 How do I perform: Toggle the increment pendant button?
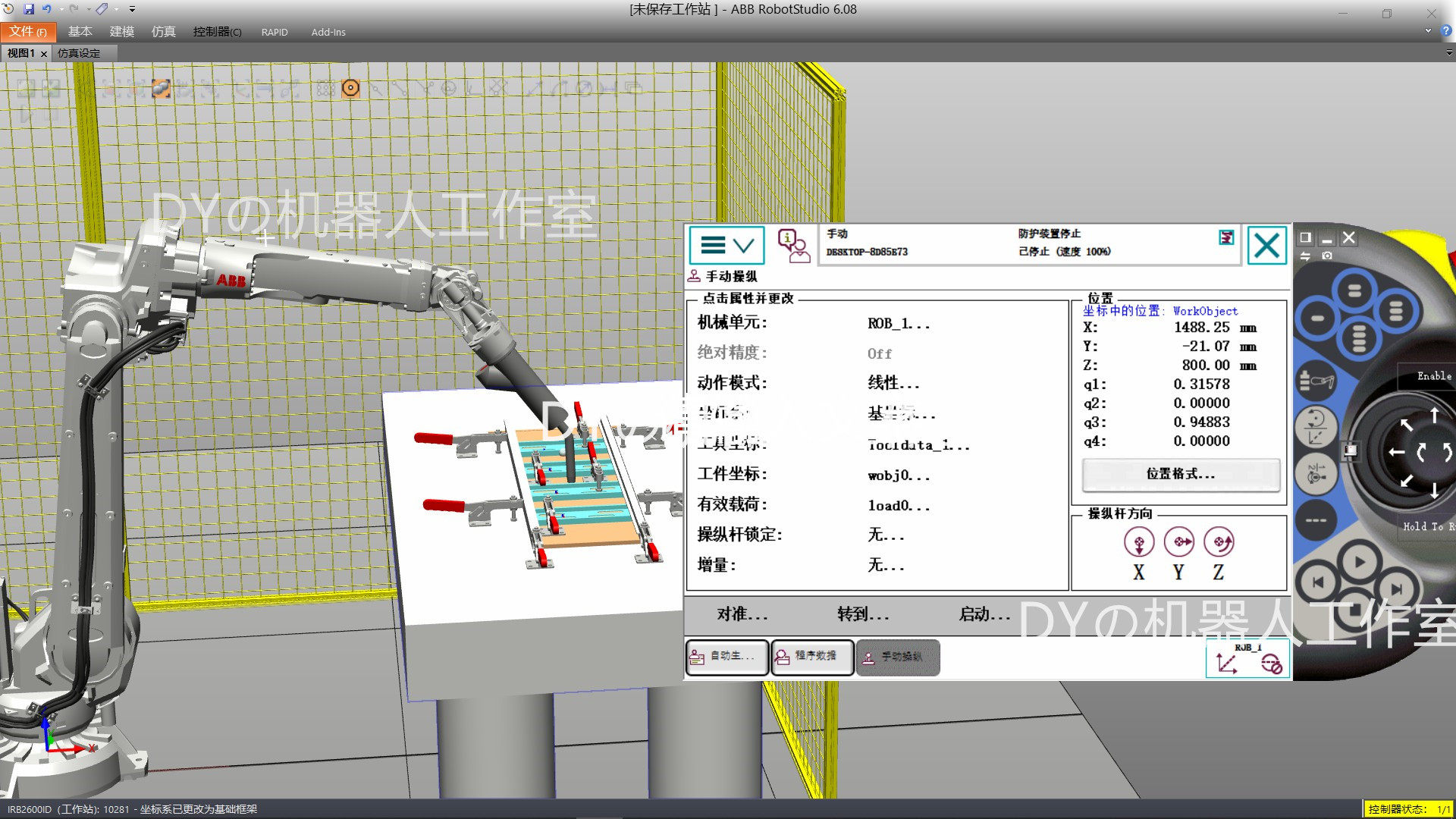tap(1316, 520)
